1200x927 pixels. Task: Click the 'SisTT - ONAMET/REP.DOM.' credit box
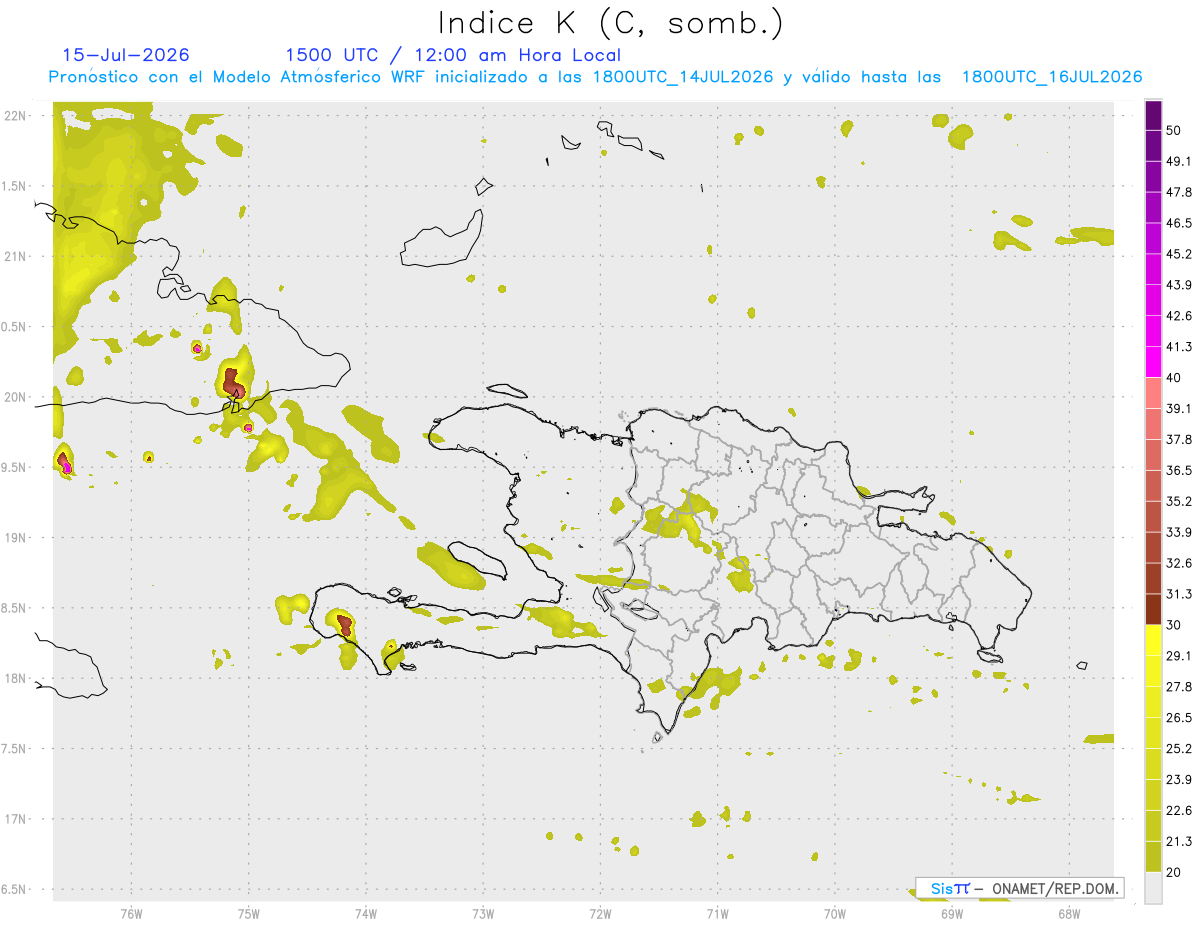tap(1020, 888)
